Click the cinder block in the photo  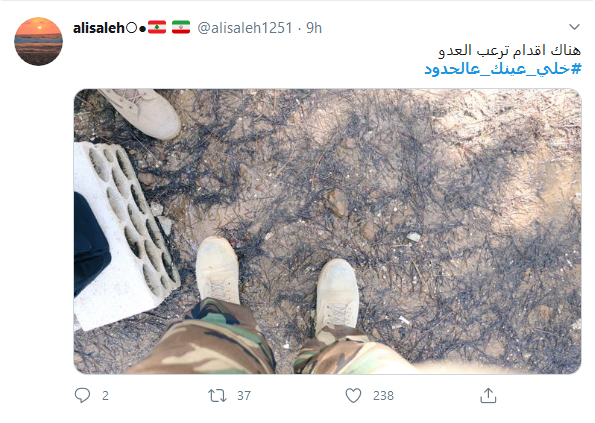(x=126, y=235)
